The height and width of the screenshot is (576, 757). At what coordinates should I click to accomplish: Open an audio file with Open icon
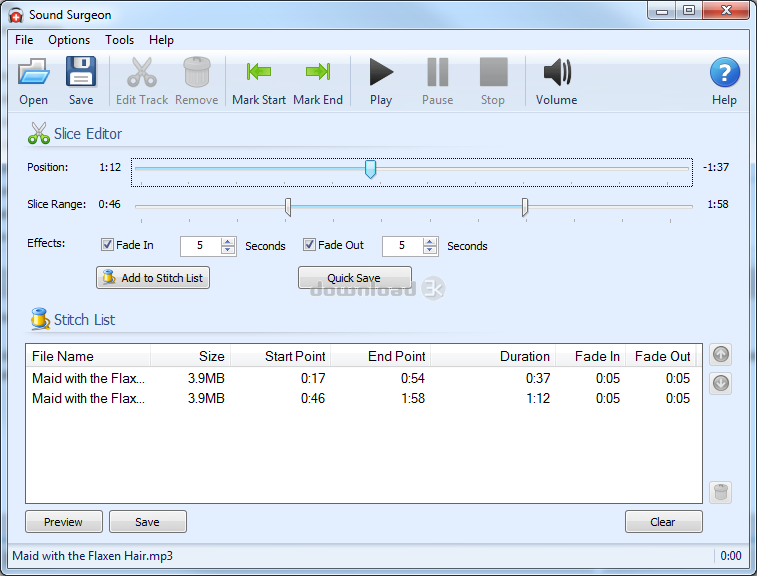pyautogui.click(x=33, y=81)
